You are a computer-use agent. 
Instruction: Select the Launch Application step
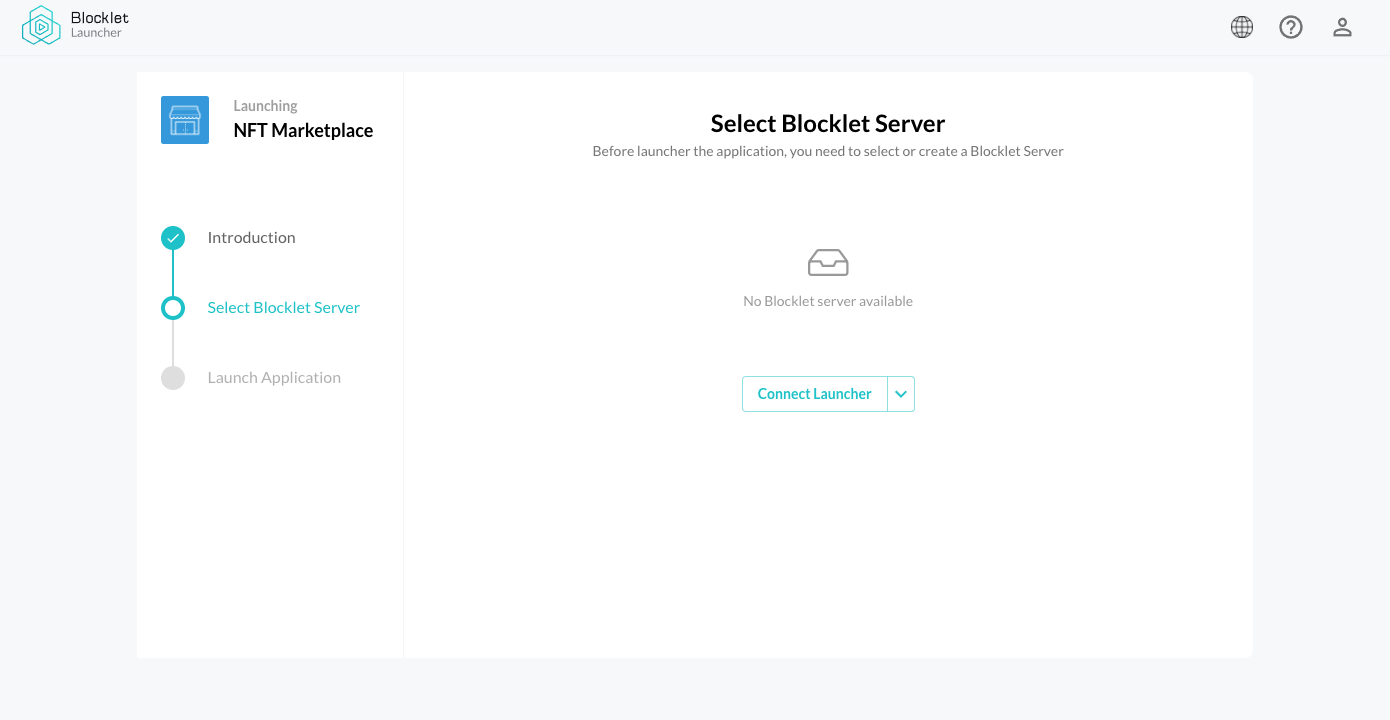(x=274, y=378)
